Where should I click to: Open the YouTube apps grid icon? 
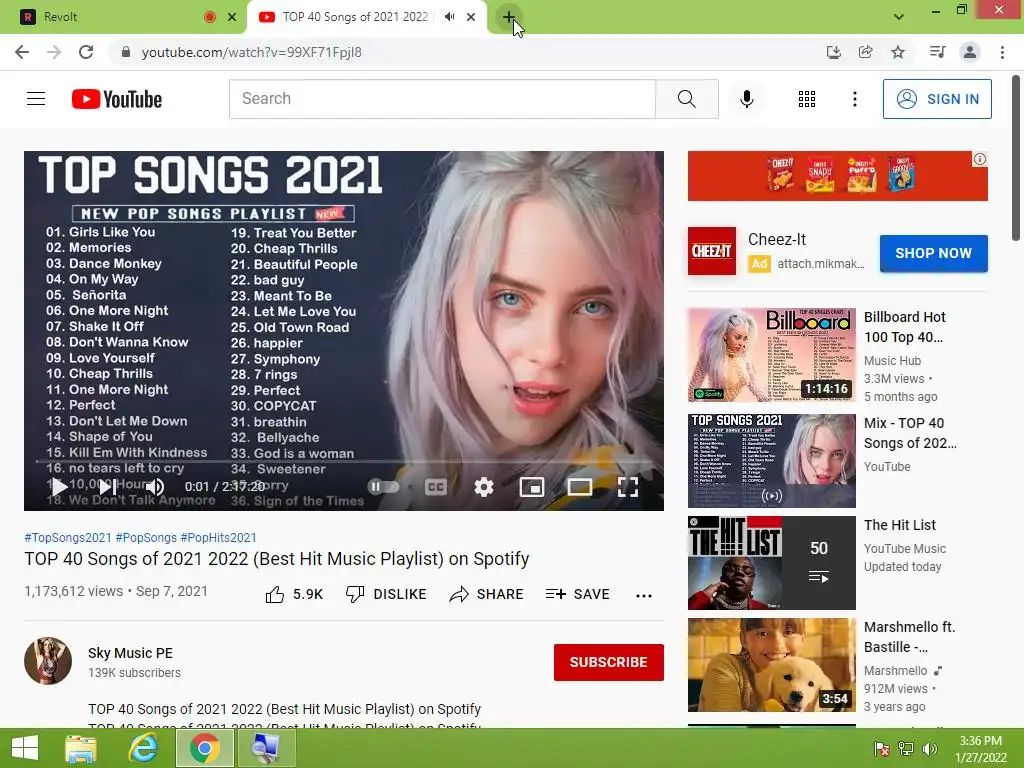tap(807, 99)
